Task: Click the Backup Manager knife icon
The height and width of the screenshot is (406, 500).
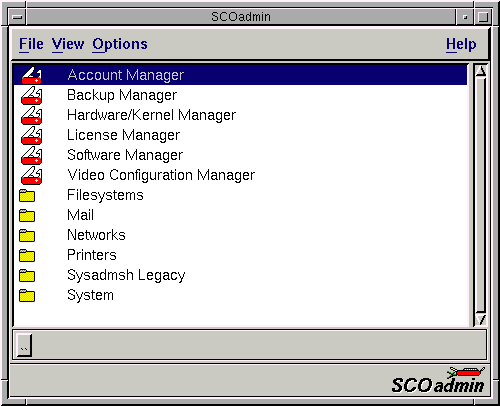Action: point(31,95)
